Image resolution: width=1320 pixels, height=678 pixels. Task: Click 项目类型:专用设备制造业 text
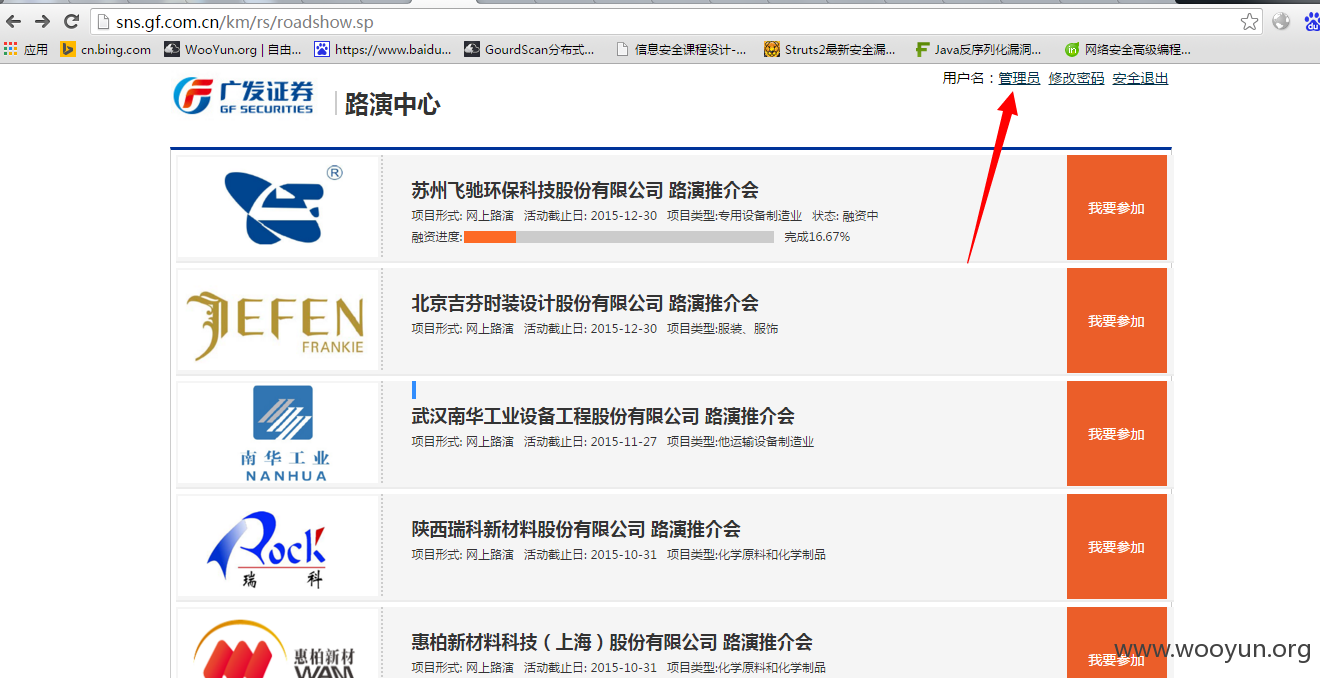pos(734,216)
